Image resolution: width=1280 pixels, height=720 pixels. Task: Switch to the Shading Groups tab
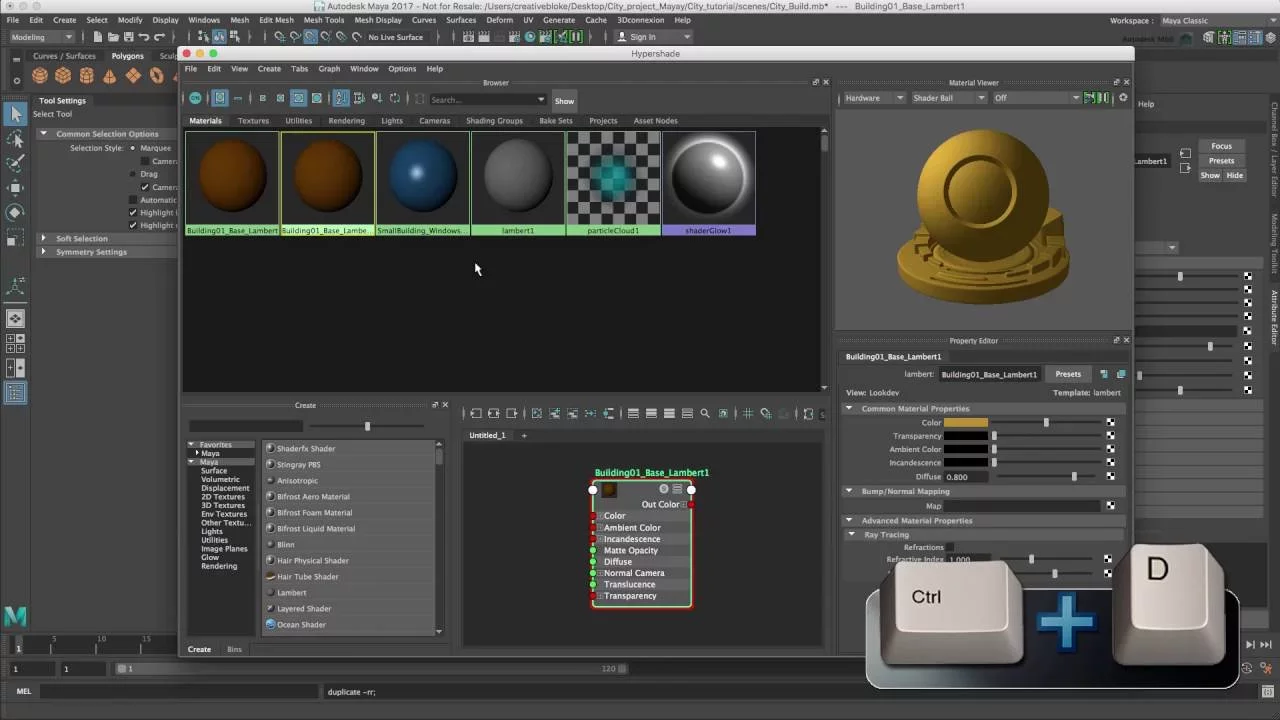[x=494, y=120]
